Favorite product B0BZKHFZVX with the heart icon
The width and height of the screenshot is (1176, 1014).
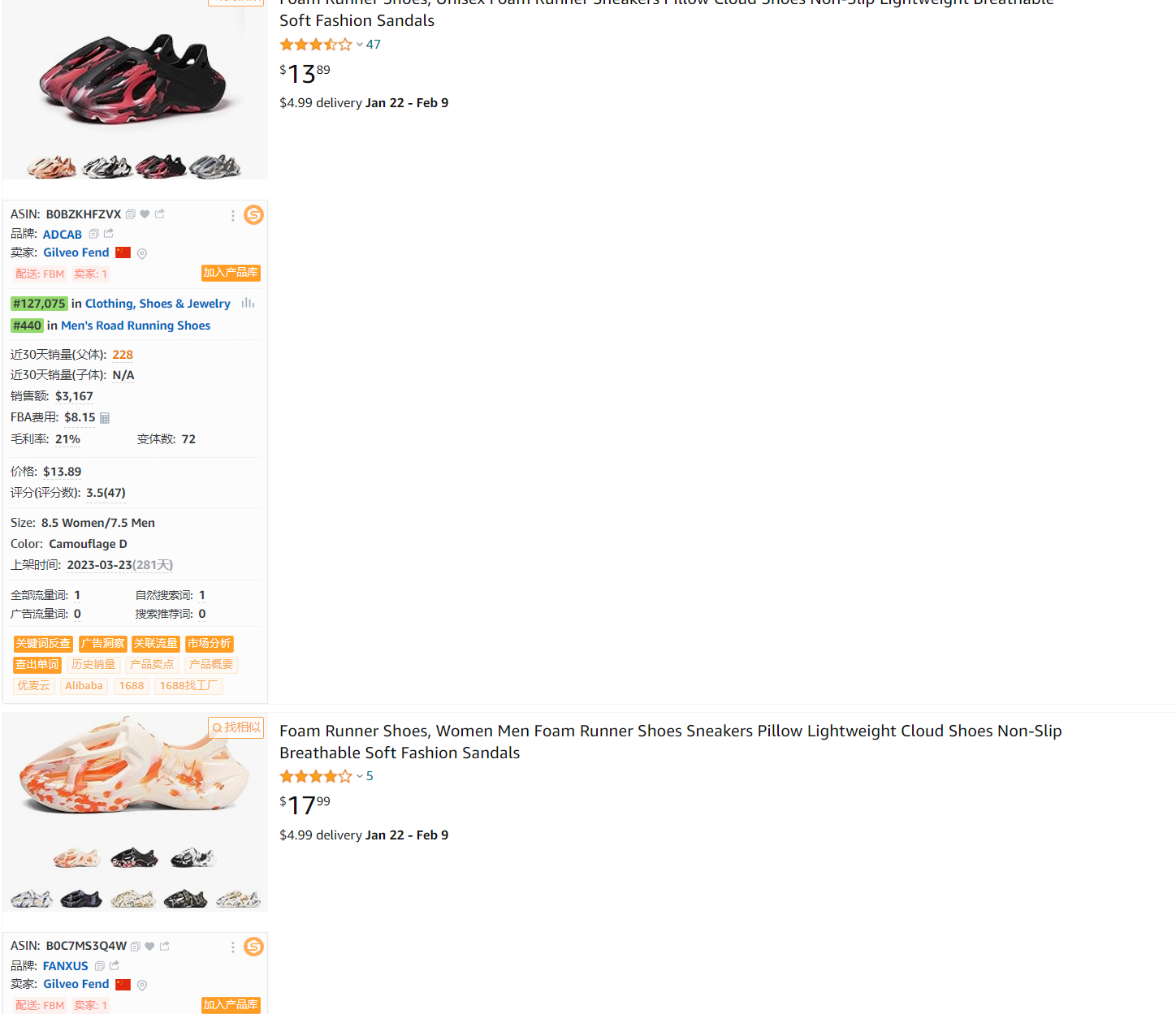[145, 214]
